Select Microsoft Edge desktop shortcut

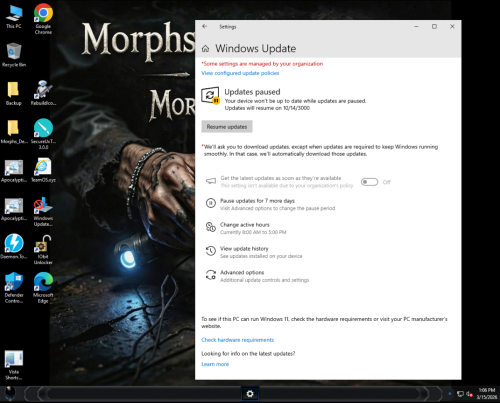pyautogui.click(x=43, y=288)
